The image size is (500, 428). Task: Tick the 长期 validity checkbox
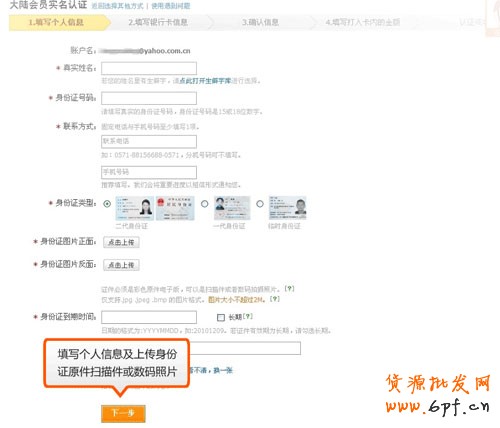(x=221, y=318)
